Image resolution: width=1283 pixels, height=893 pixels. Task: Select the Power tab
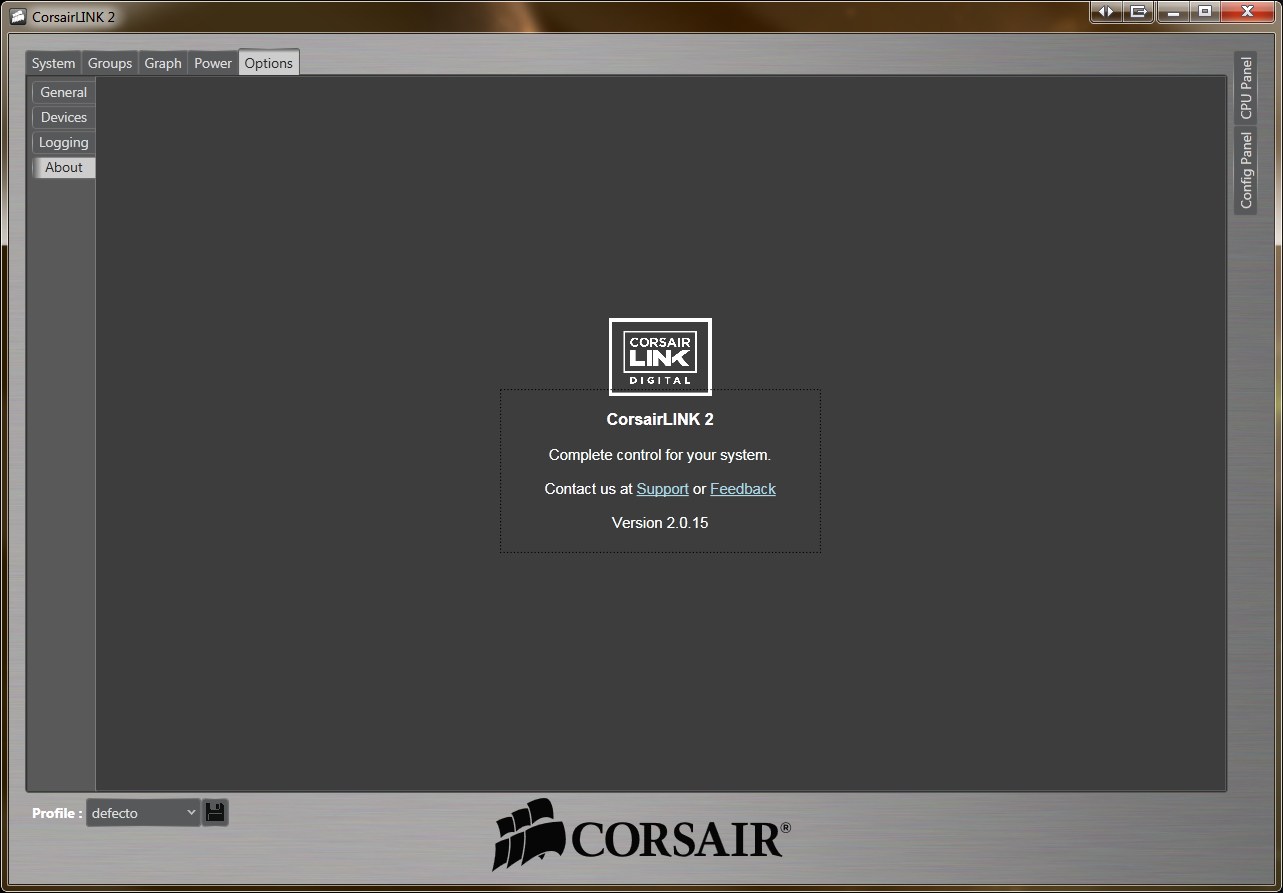click(x=213, y=63)
